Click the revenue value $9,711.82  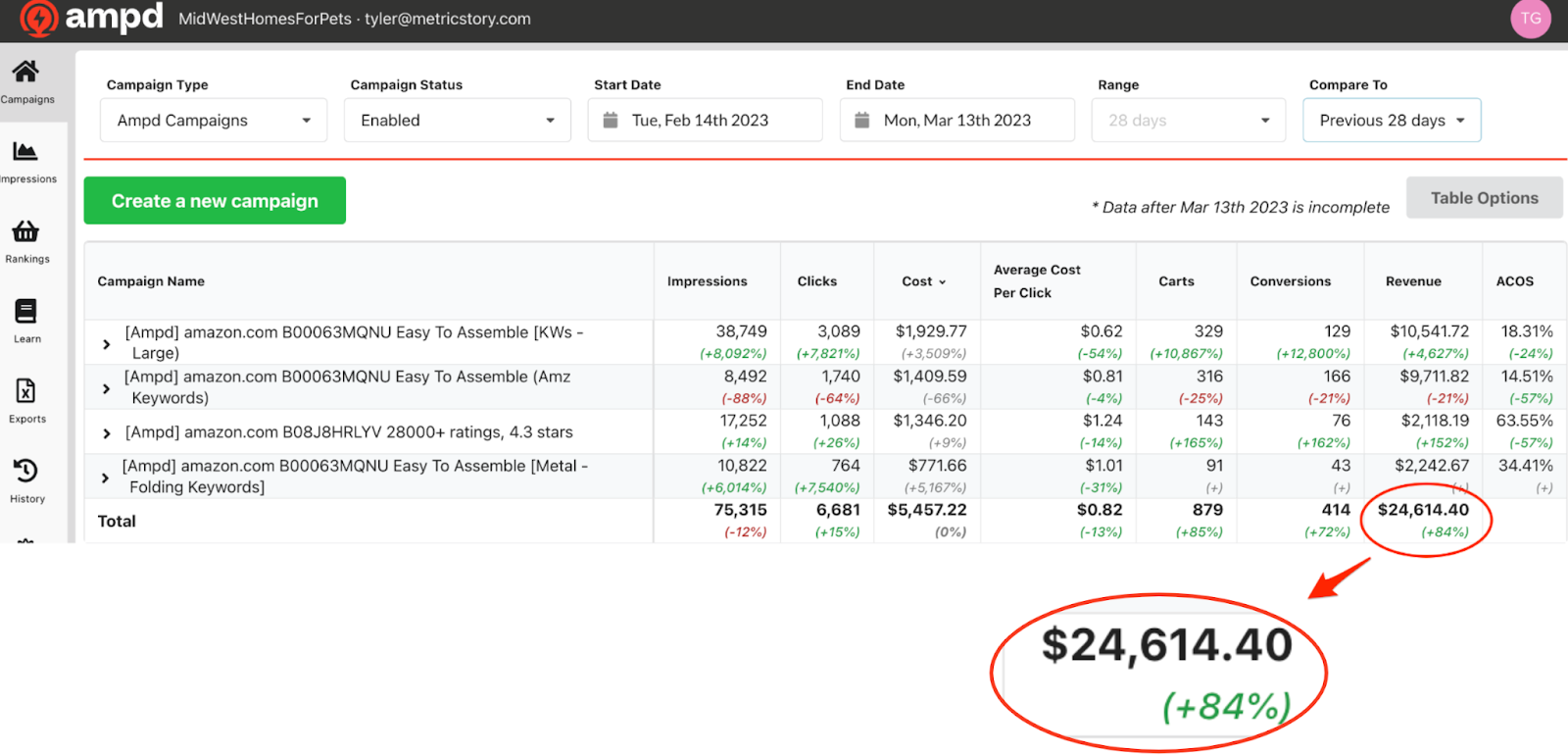pyautogui.click(x=1435, y=377)
